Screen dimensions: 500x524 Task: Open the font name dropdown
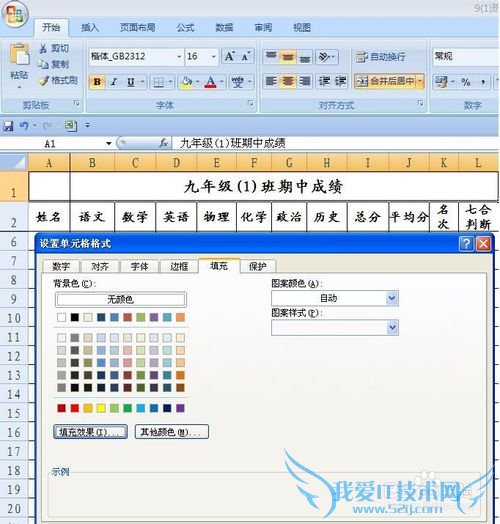(x=179, y=56)
